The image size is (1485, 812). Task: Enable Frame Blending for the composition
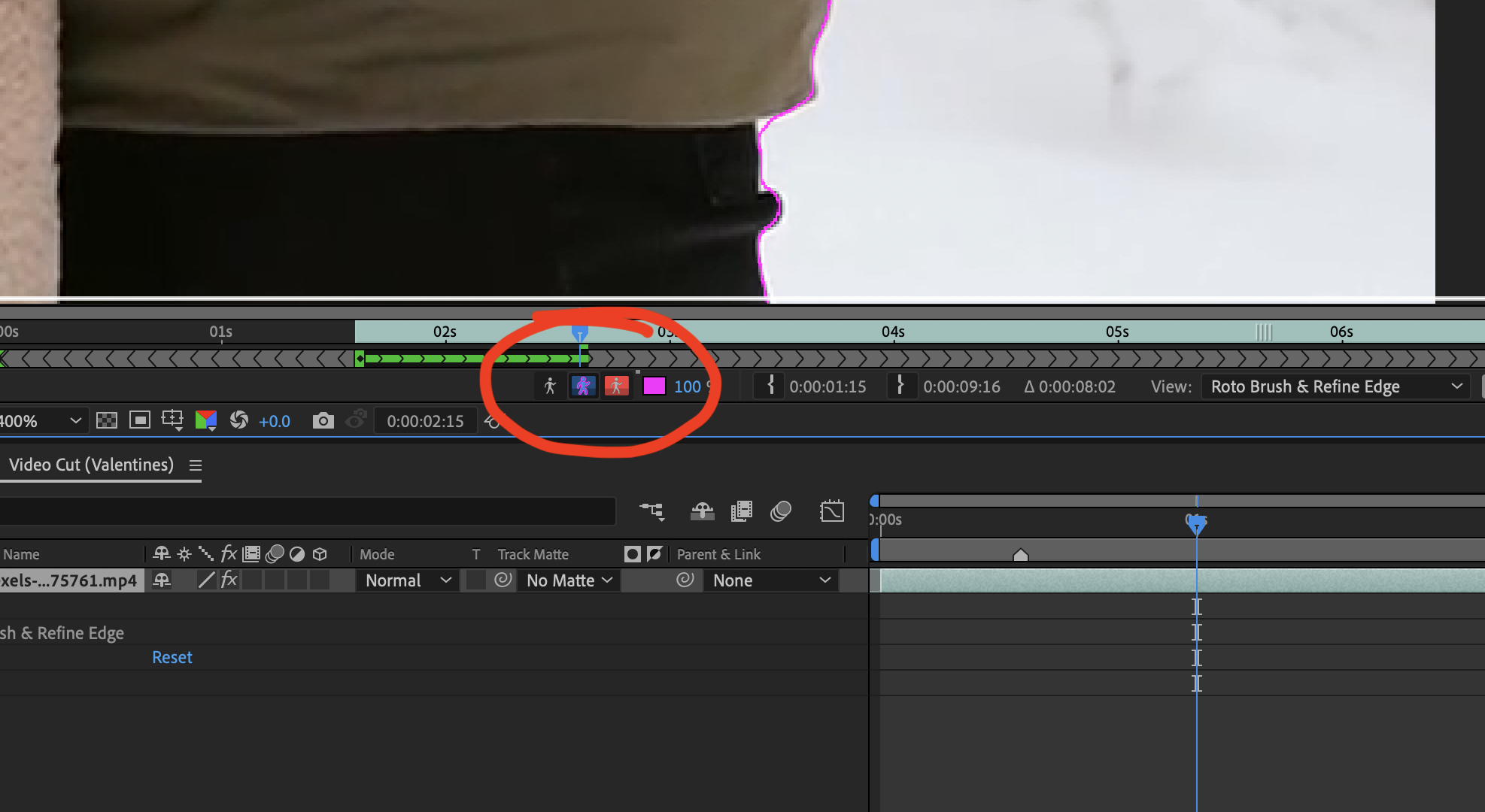742,511
